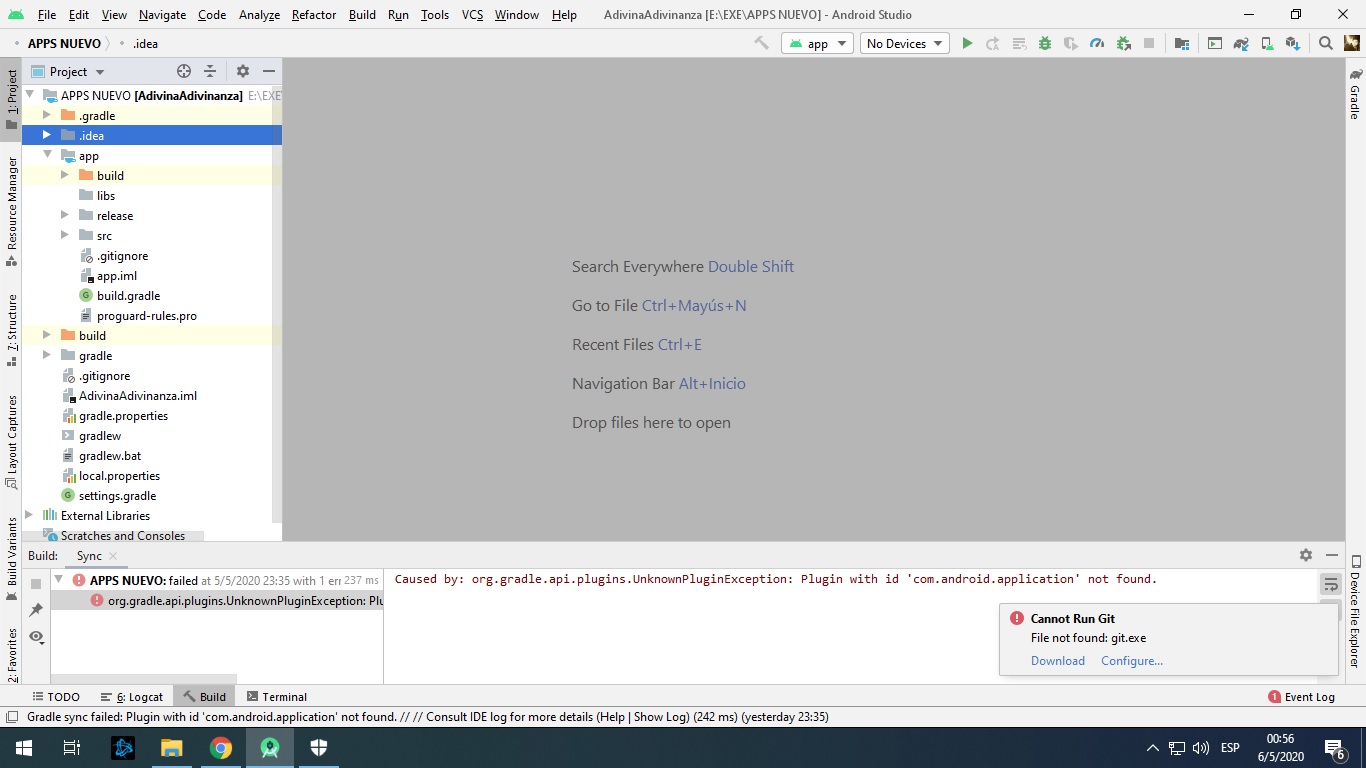
Task: Click the stop square icon in Build panel
Action: pyautogui.click(x=36, y=583)
